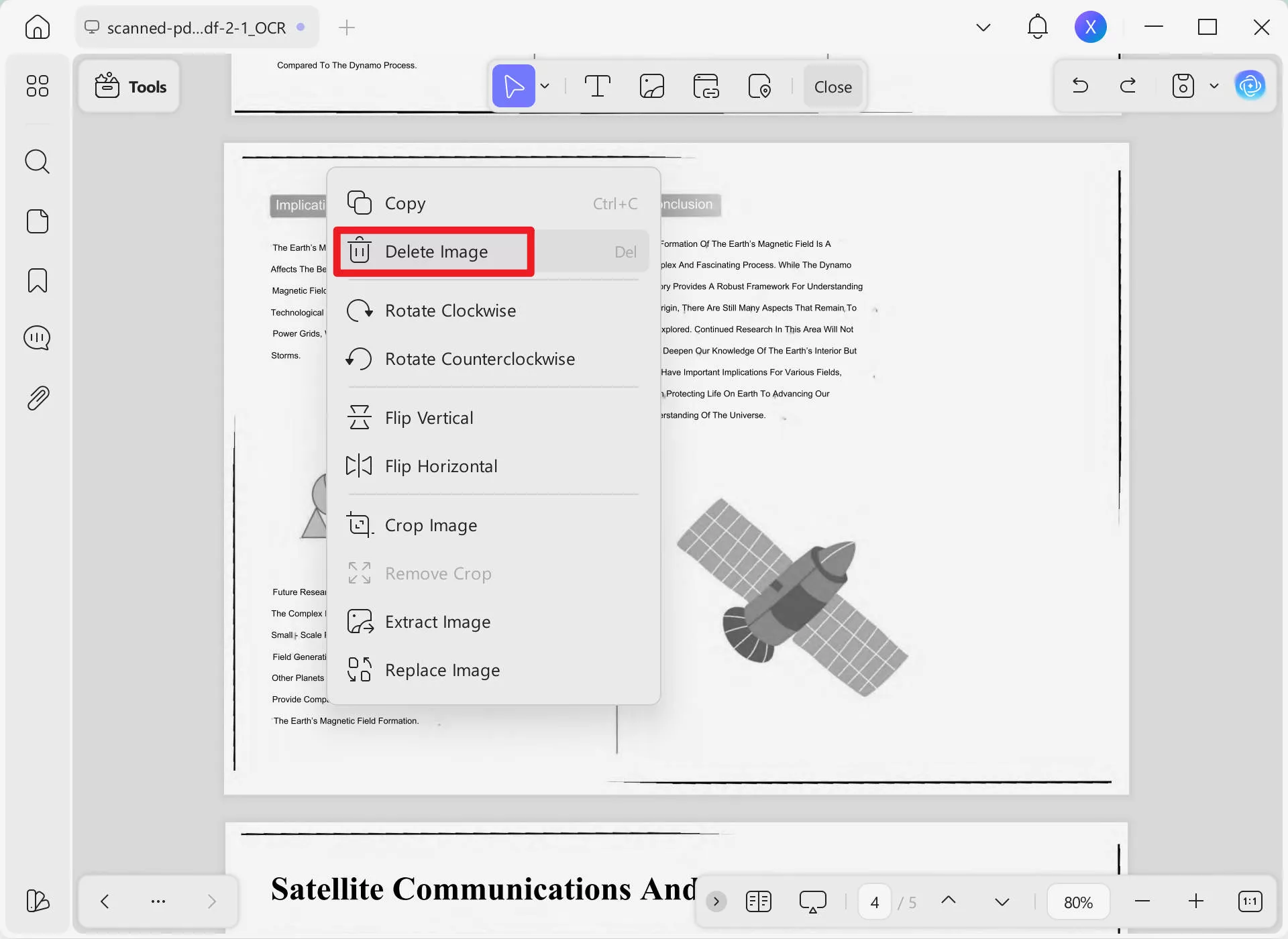Choose Extract Image from the context menu
Screen dimensions: 1288x939
(x=437, y=622)
